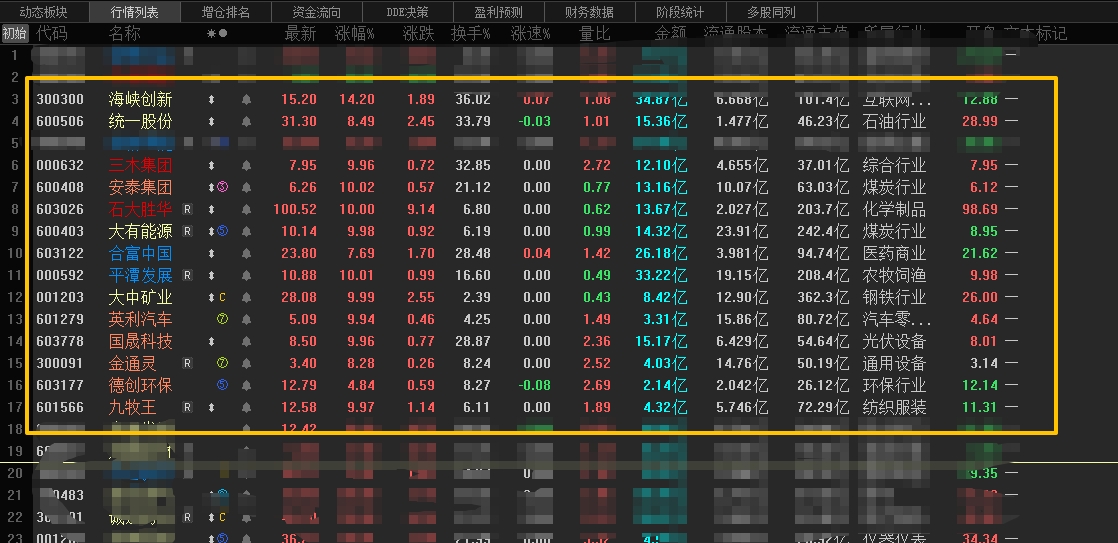The height and width of the screenshot is (543, 1118).
Task: Click the 34.87亿 amount cell
Action: [661, 100]
